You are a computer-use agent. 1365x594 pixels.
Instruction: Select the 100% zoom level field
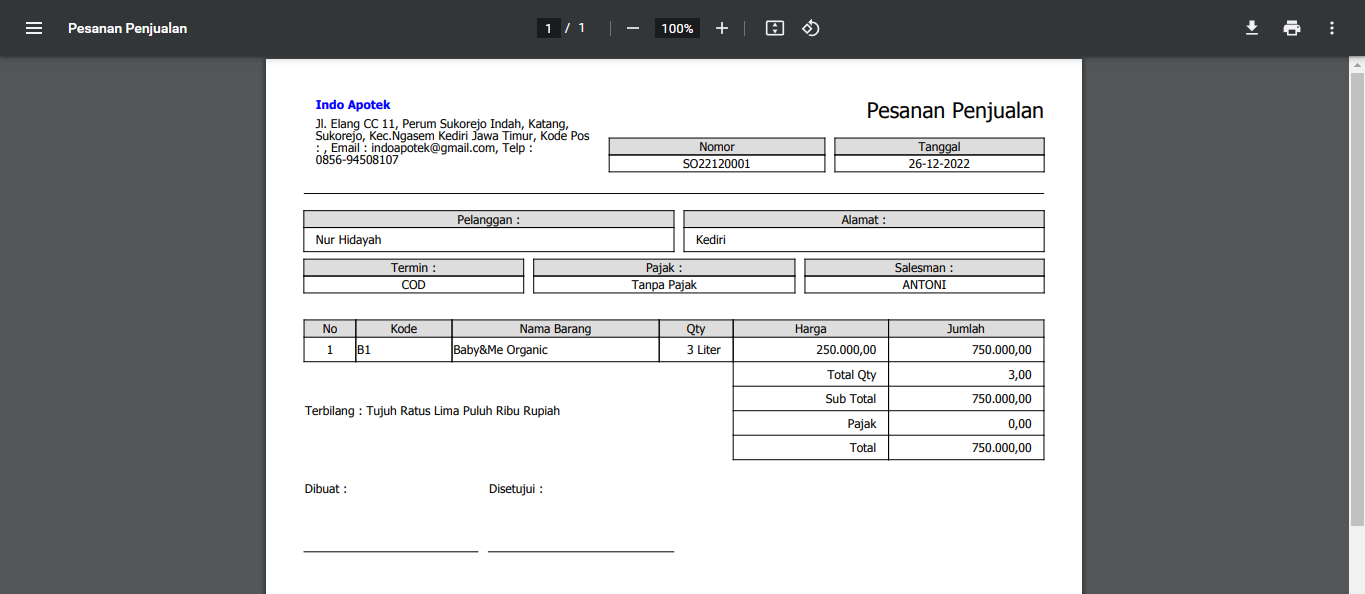tap(677, 28)
